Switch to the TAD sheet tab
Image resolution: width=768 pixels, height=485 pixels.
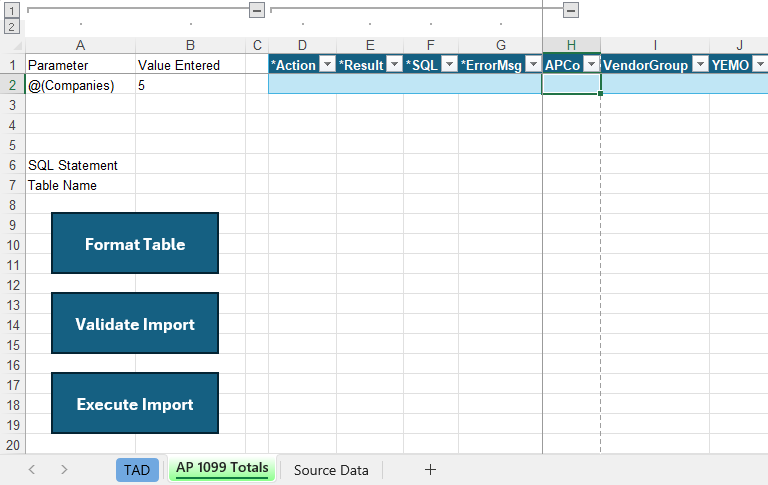(x=137, y=470)
